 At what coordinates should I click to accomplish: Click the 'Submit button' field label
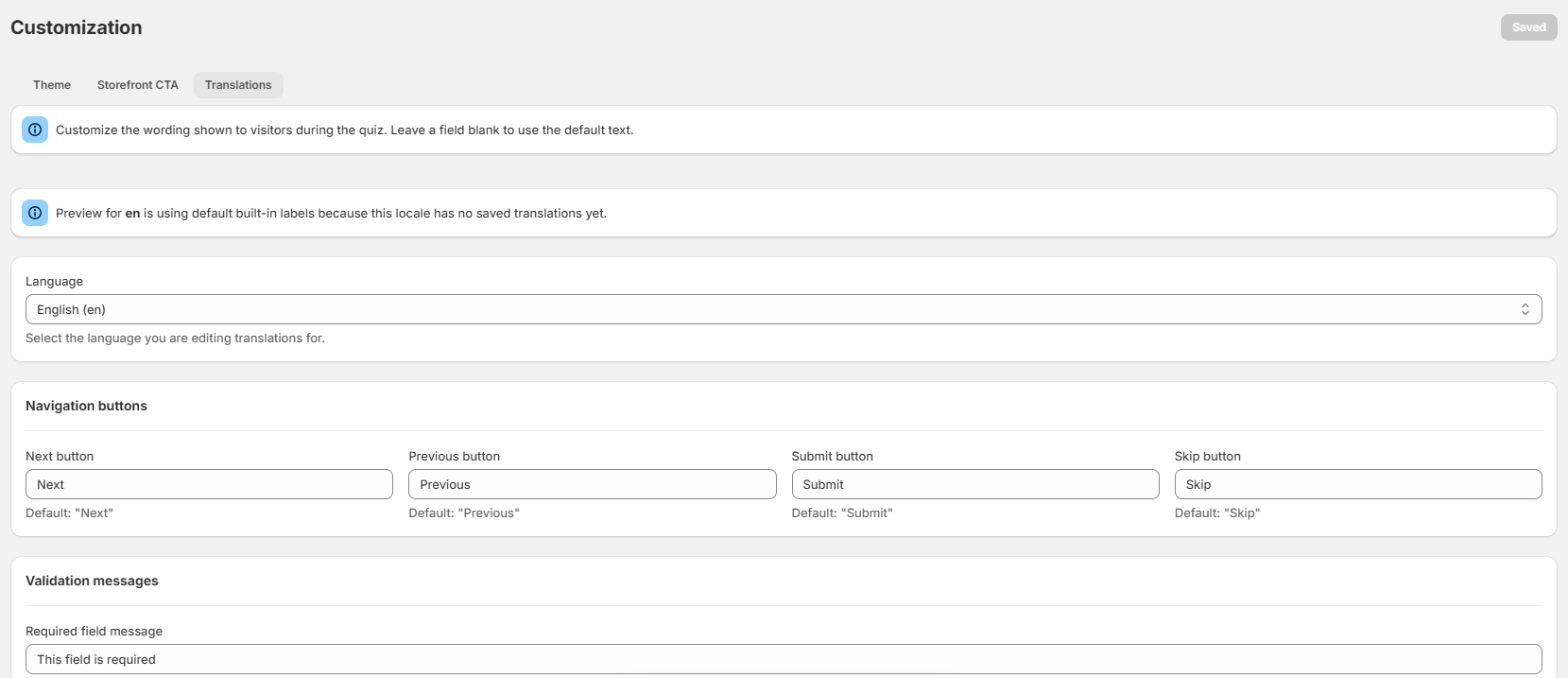[832, 456]
